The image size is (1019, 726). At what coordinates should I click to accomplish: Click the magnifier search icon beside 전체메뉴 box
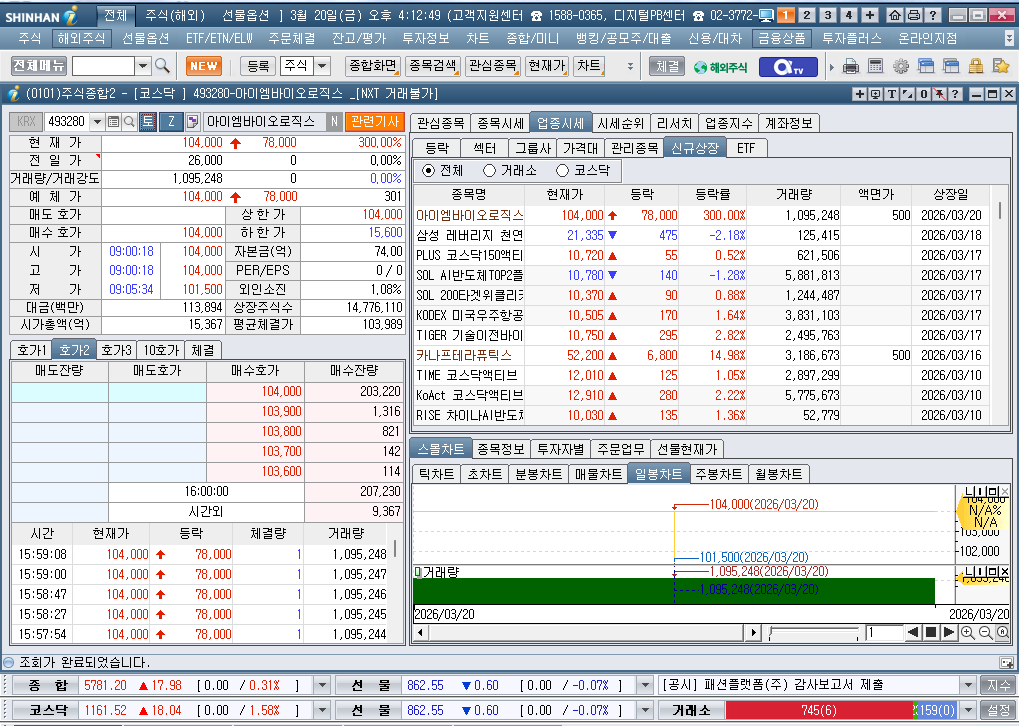(162, 66)
